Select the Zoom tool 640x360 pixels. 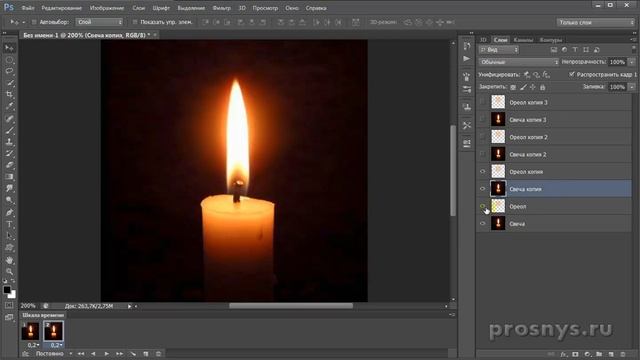[x=9, y=271]
